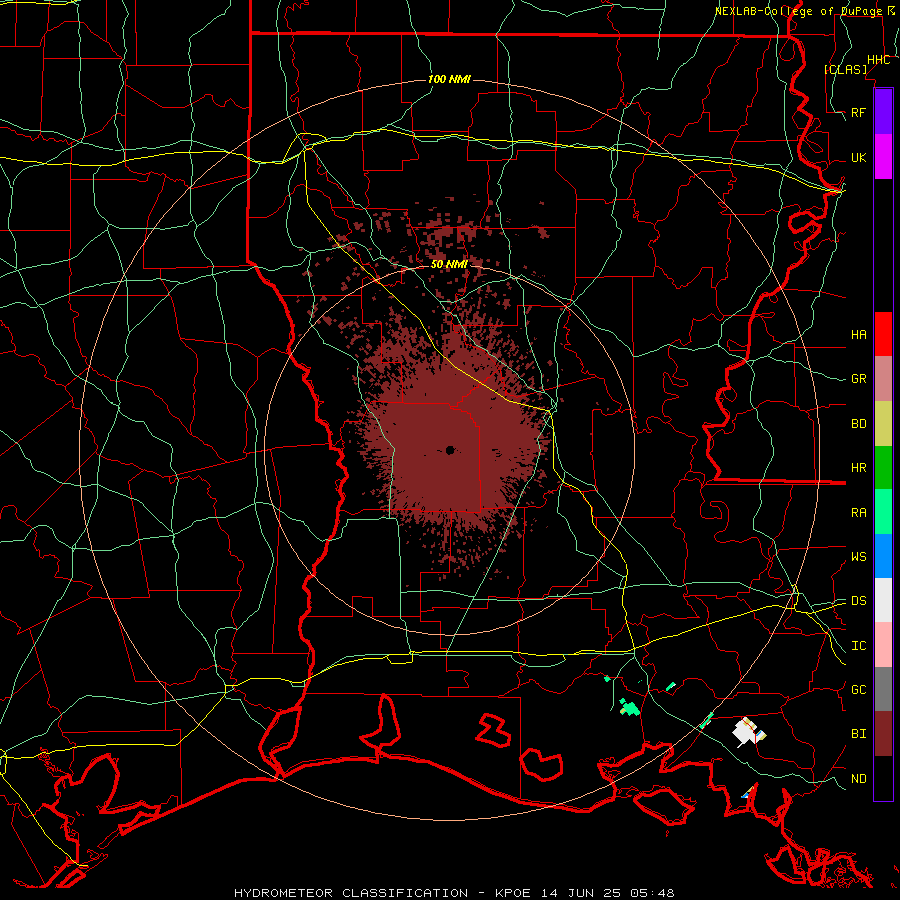Viewport: 900px width, 900px height.
Task: Select the GC gray legend swatch
Action: (x=883, y=689)
